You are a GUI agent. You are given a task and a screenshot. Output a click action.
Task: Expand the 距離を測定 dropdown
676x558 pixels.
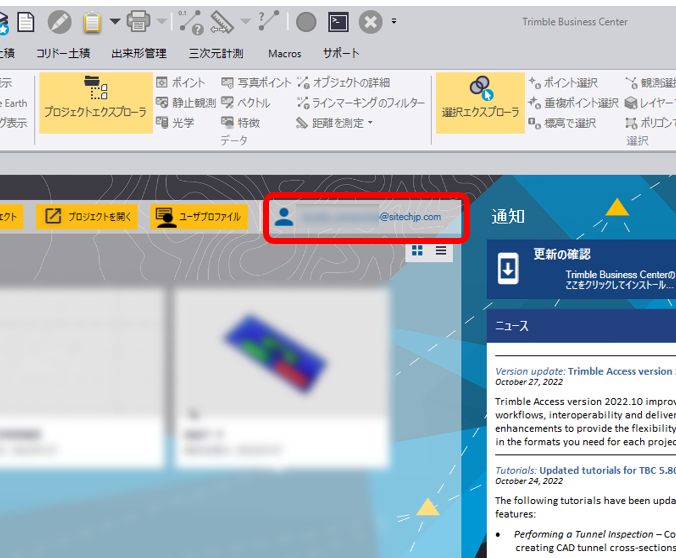(370, 123)
